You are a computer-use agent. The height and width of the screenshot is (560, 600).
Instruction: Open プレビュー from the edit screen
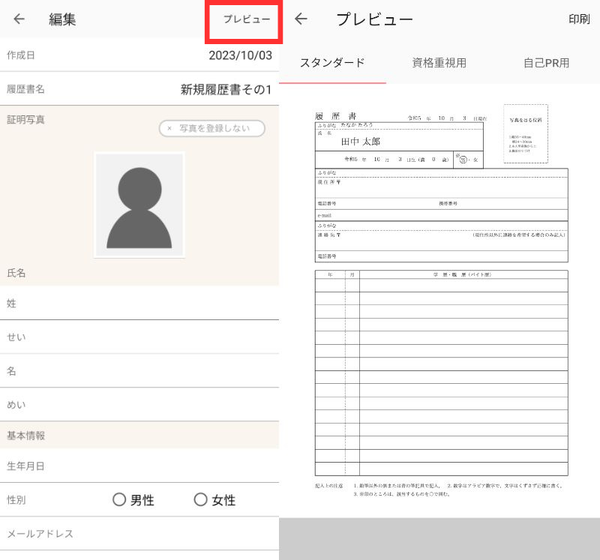click(246, 19)
